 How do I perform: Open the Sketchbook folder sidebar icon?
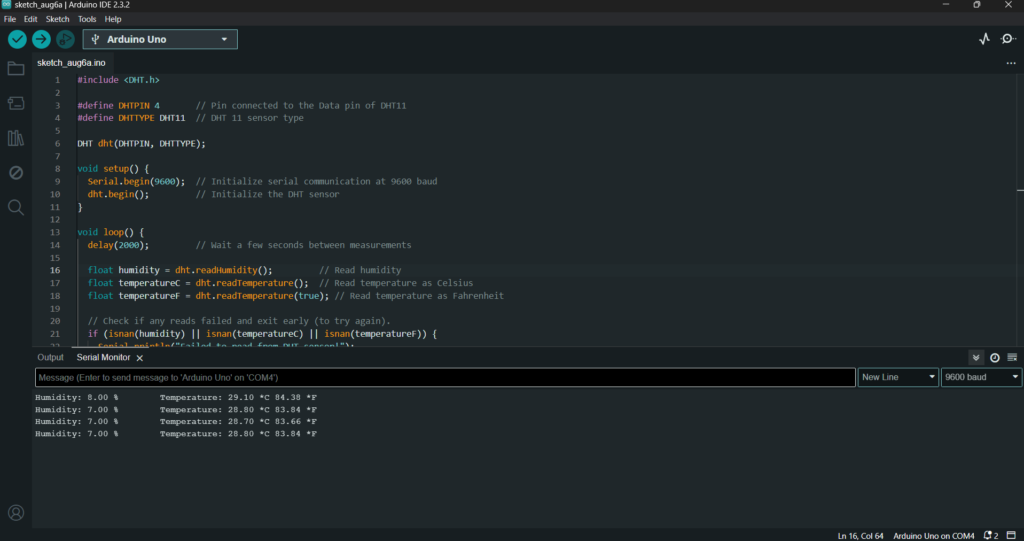pyautogui.click(x=16, y=69)
